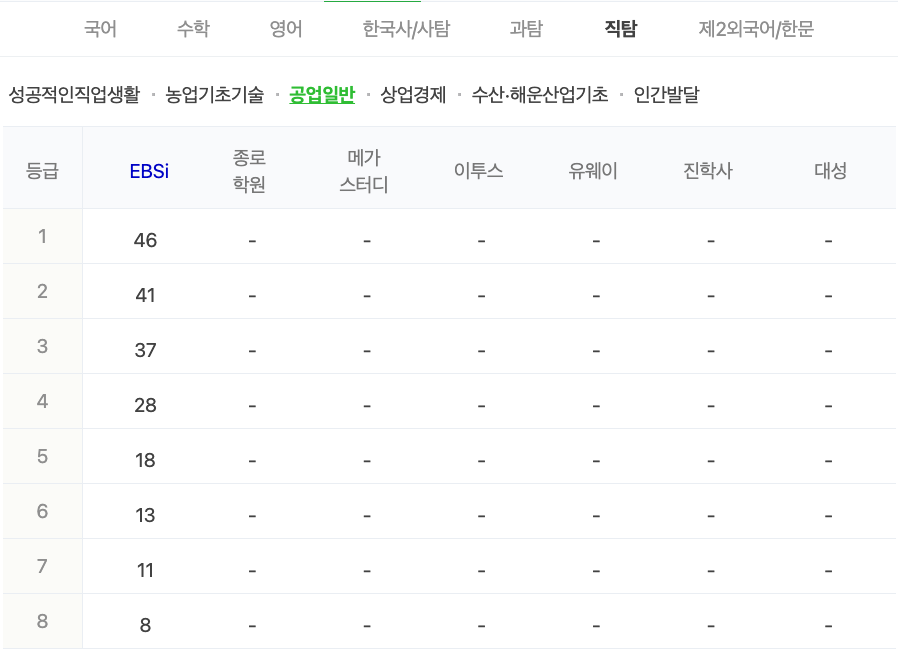Open the 과탐 subject tab

[524, 29]
